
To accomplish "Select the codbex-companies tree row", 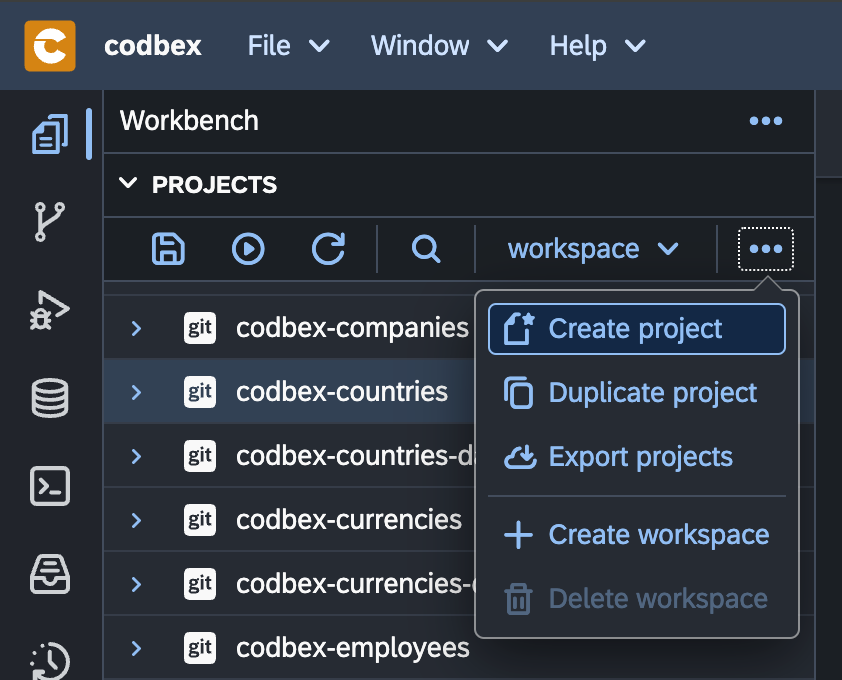I will [290, 328].
